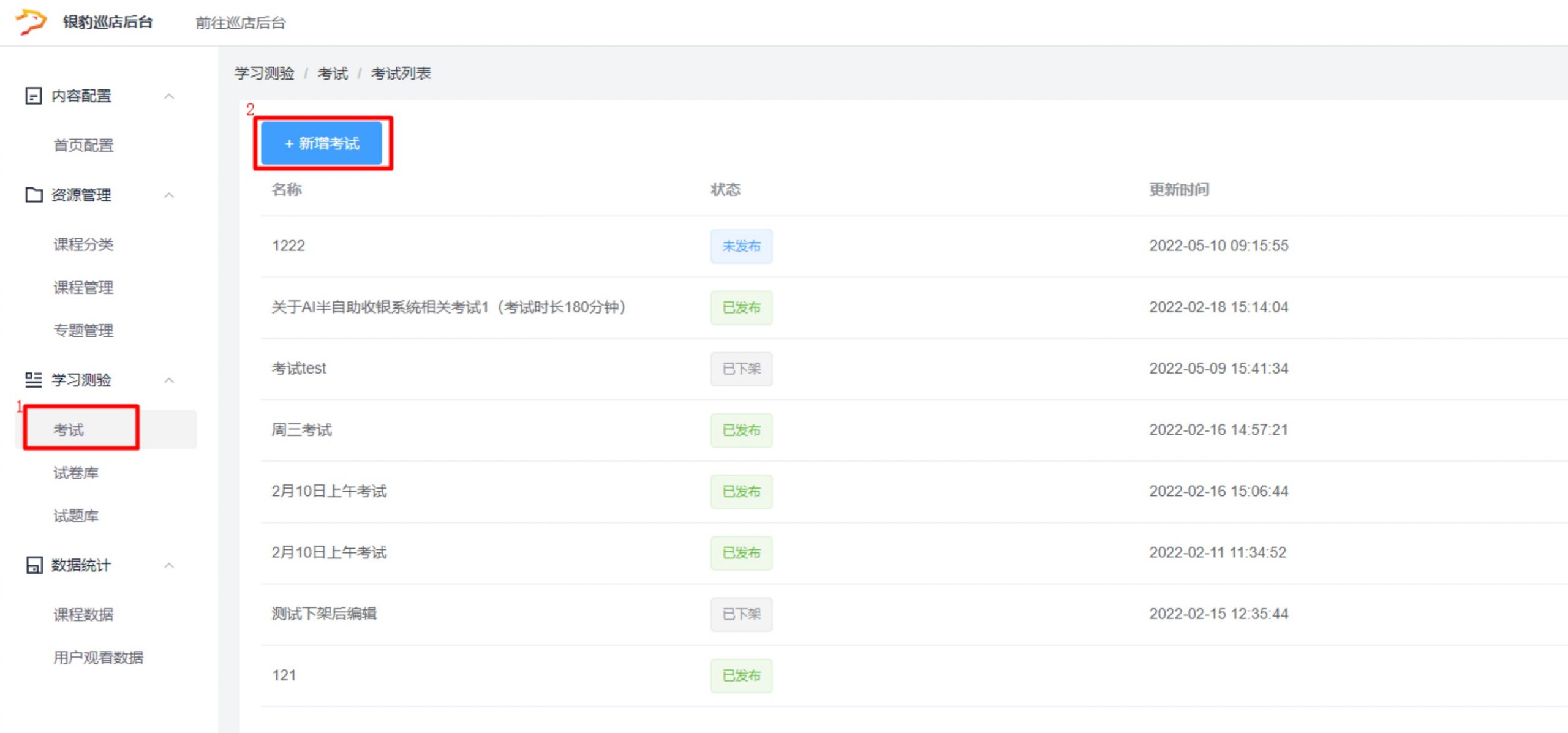Open the 首页配置 menu item
This screenshot has height=733, width=1568.
[x=83, y=146]
